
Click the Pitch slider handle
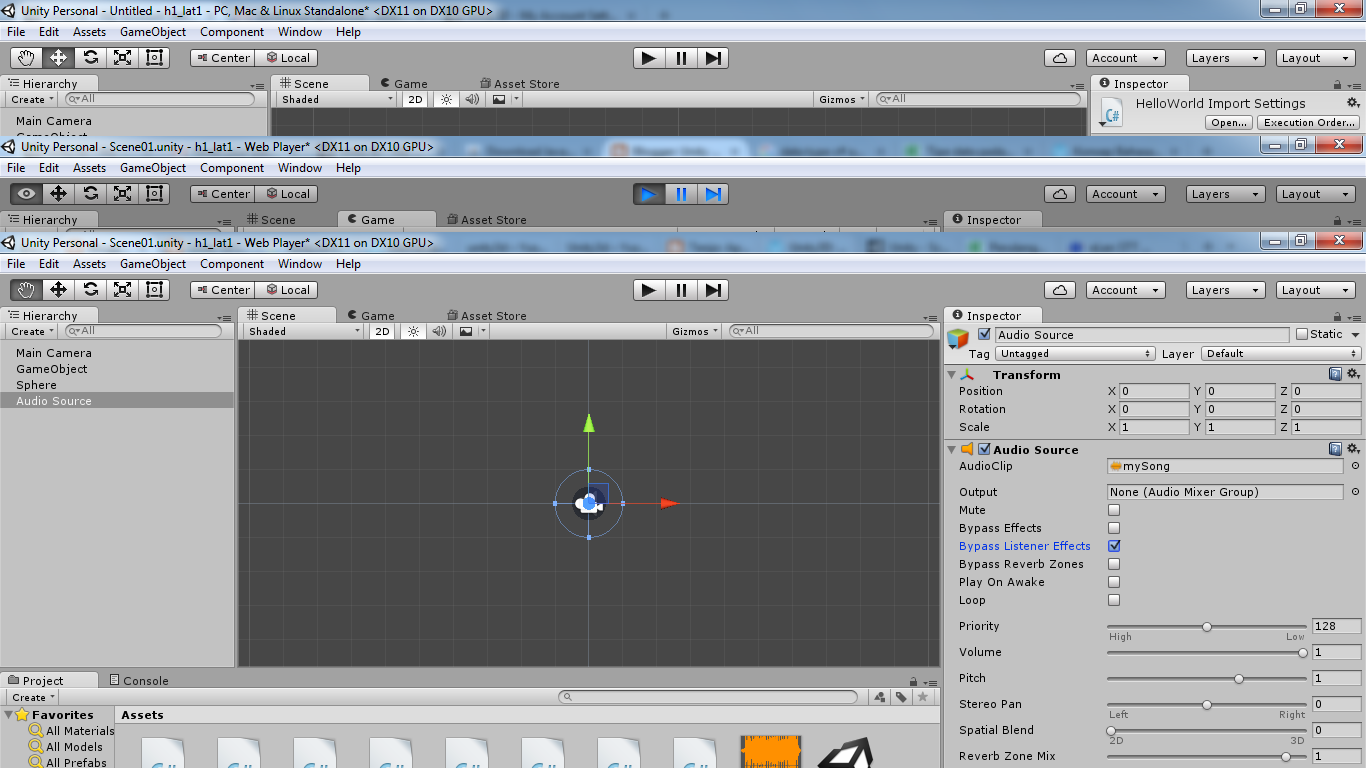(1239, 678)
